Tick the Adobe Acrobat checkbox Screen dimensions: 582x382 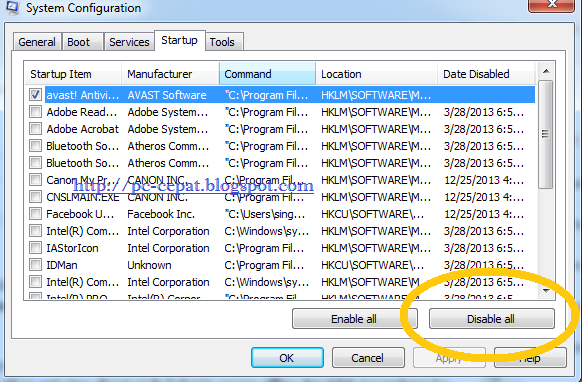click(35, 129)
